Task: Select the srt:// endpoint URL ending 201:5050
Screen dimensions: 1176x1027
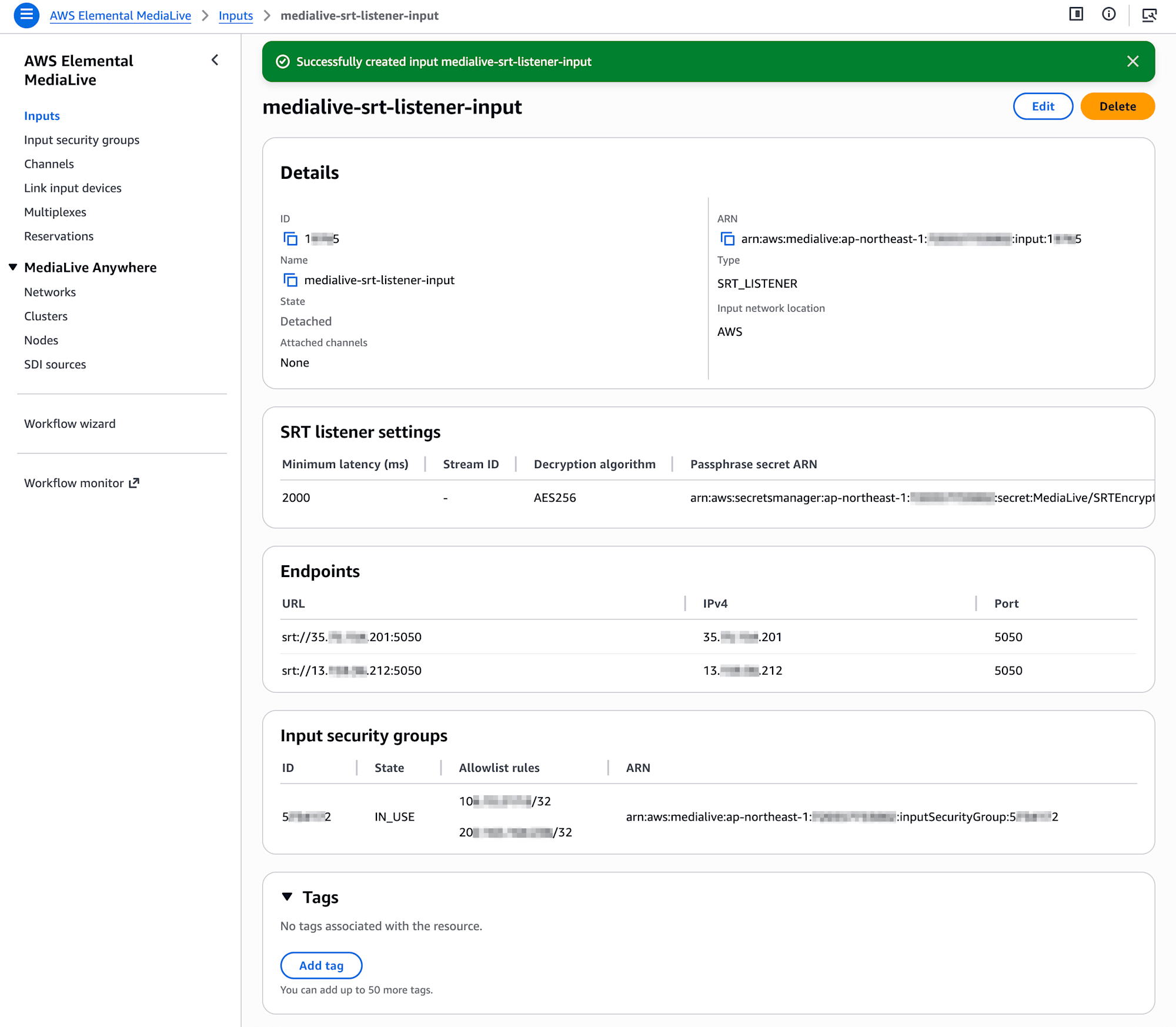Action: (352, 637)
